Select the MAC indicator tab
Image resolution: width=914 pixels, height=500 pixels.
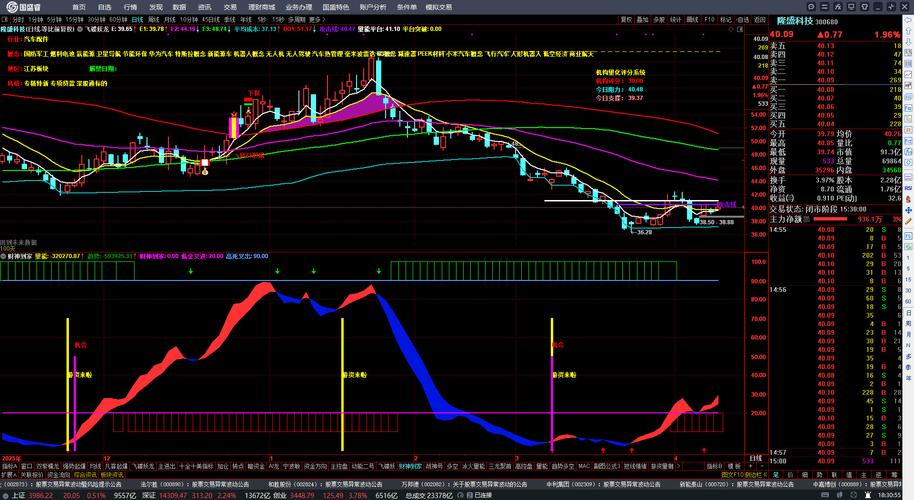pyautogui.click(x=583, y=466)
